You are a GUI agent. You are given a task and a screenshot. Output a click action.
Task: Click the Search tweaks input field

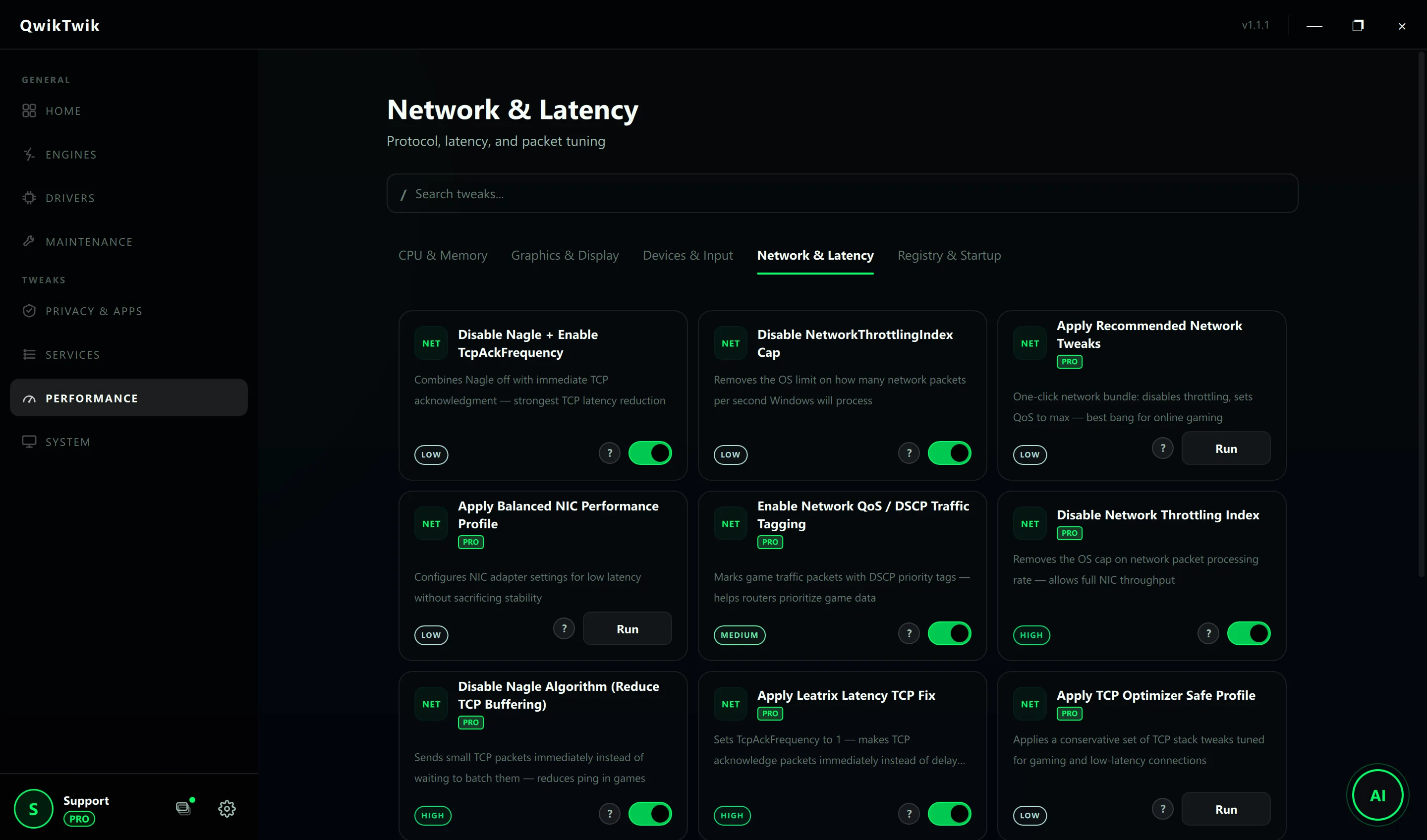[x=842, y=194]
